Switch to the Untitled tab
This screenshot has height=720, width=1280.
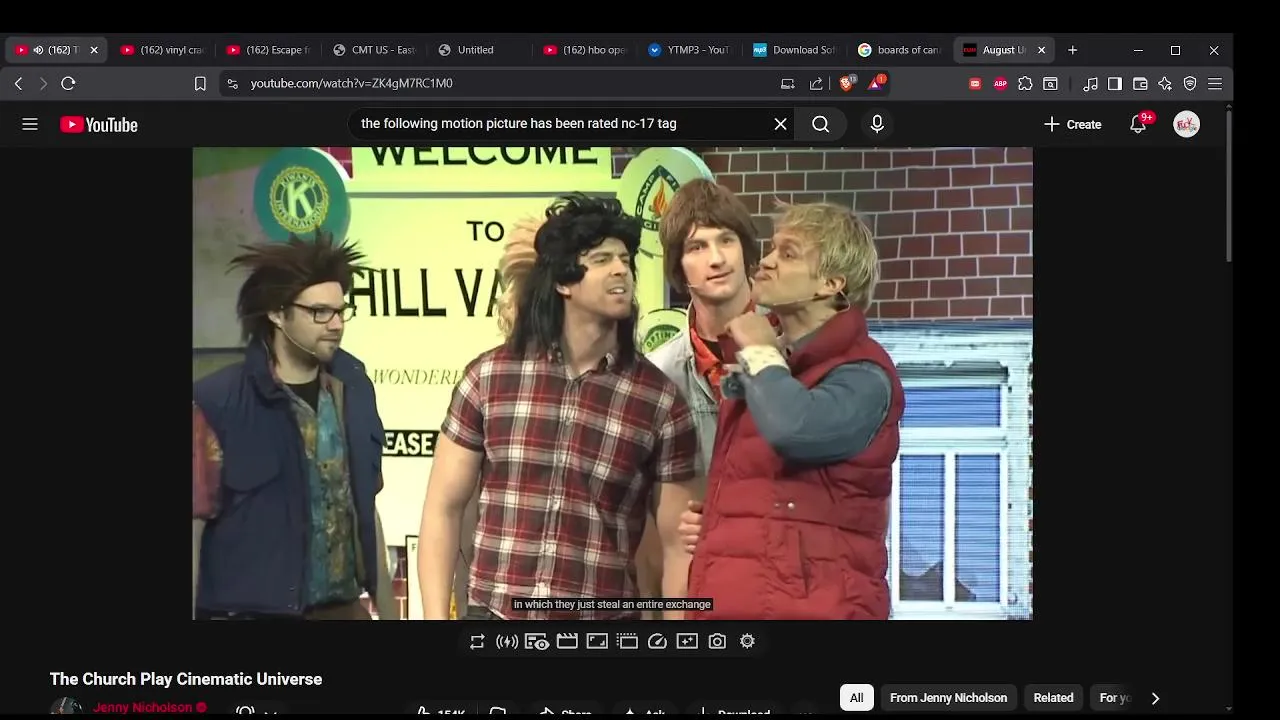[479, 50]
